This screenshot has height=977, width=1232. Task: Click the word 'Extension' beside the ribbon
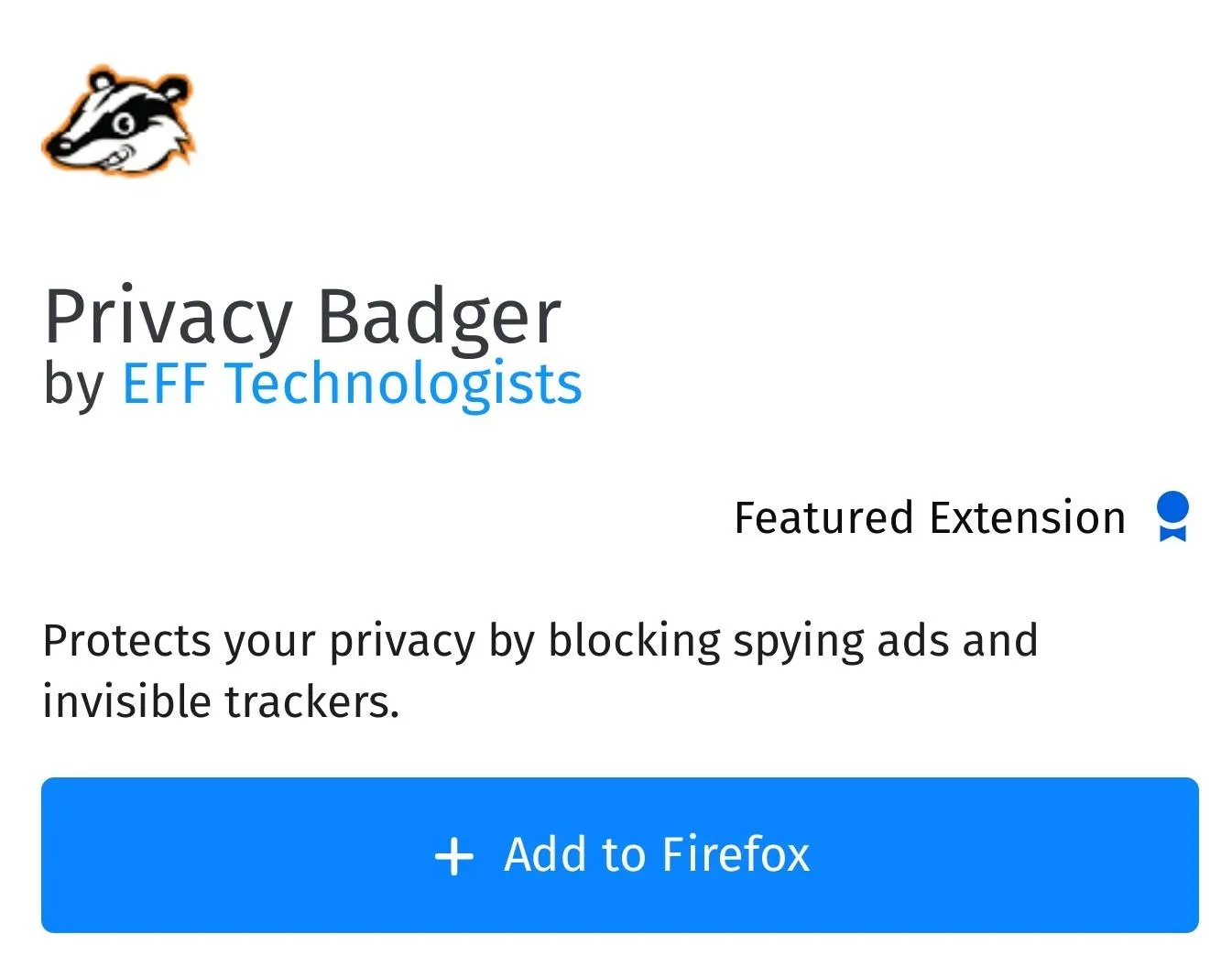[x=1028, y=518]
